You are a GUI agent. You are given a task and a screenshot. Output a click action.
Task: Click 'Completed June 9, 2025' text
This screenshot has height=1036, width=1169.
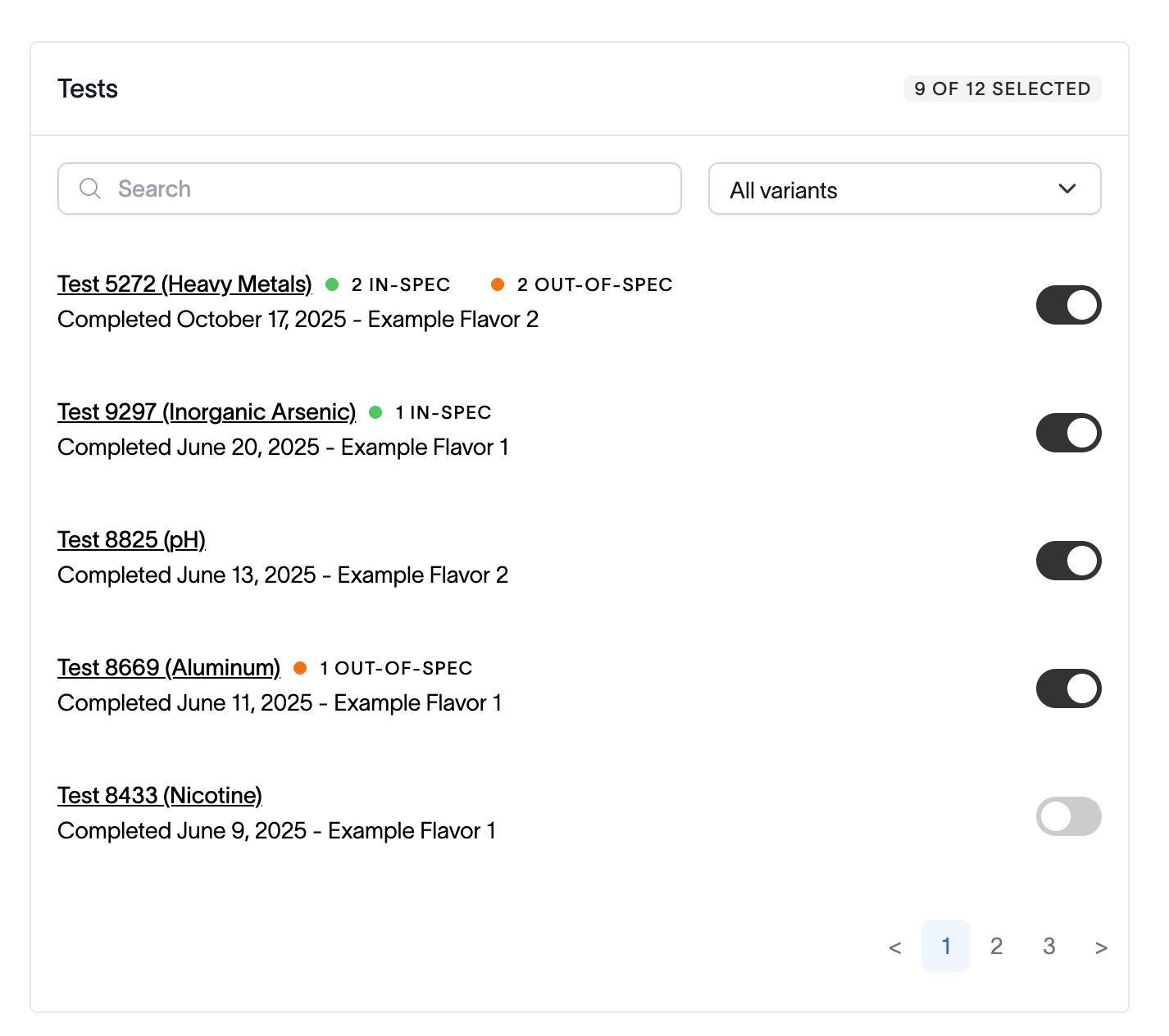pos(182,830)
